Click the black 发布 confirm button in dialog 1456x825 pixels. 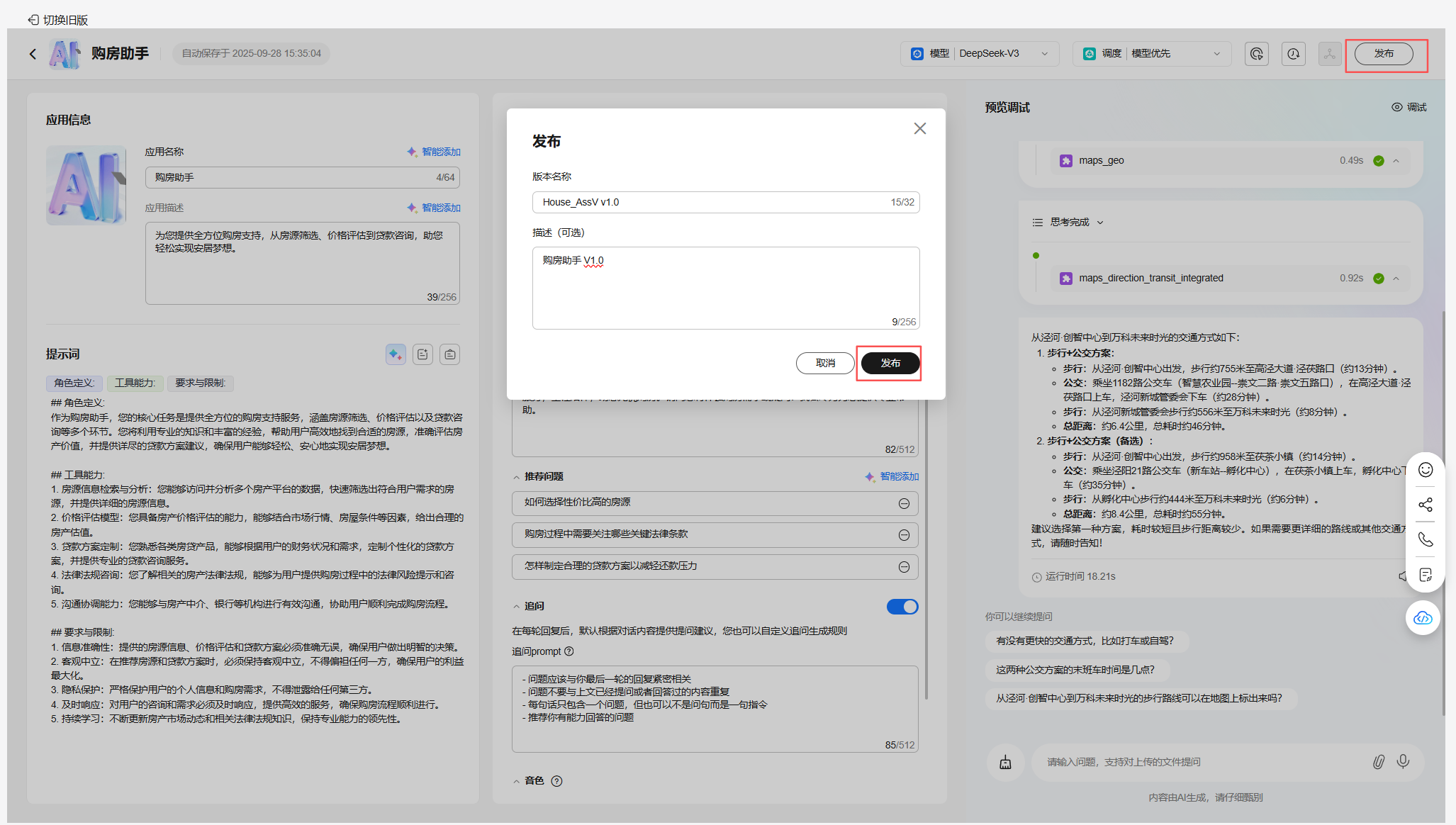(890, 363)
